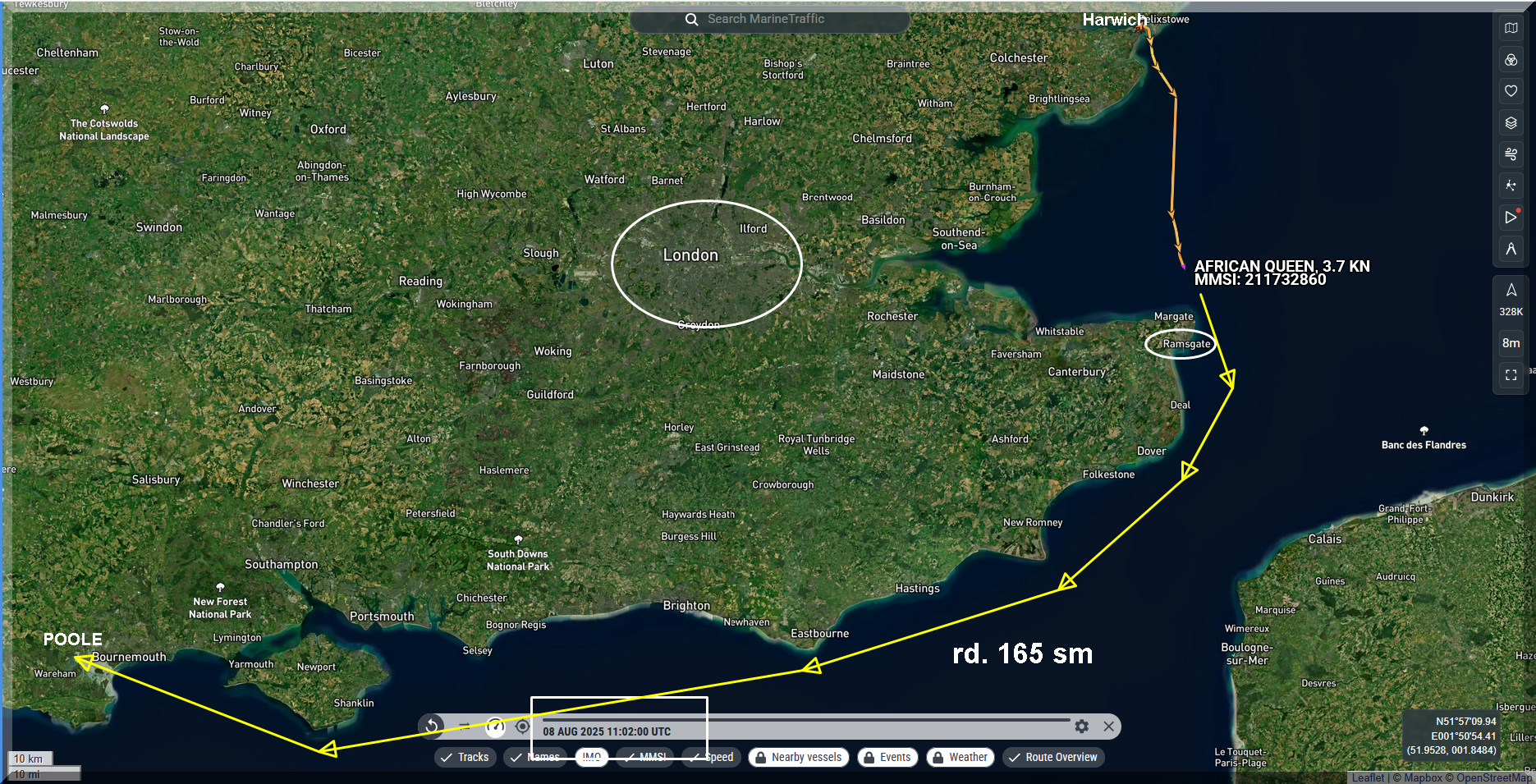Click the playback speed gauge icon
1536x784 pixels.
pos(495,727)
